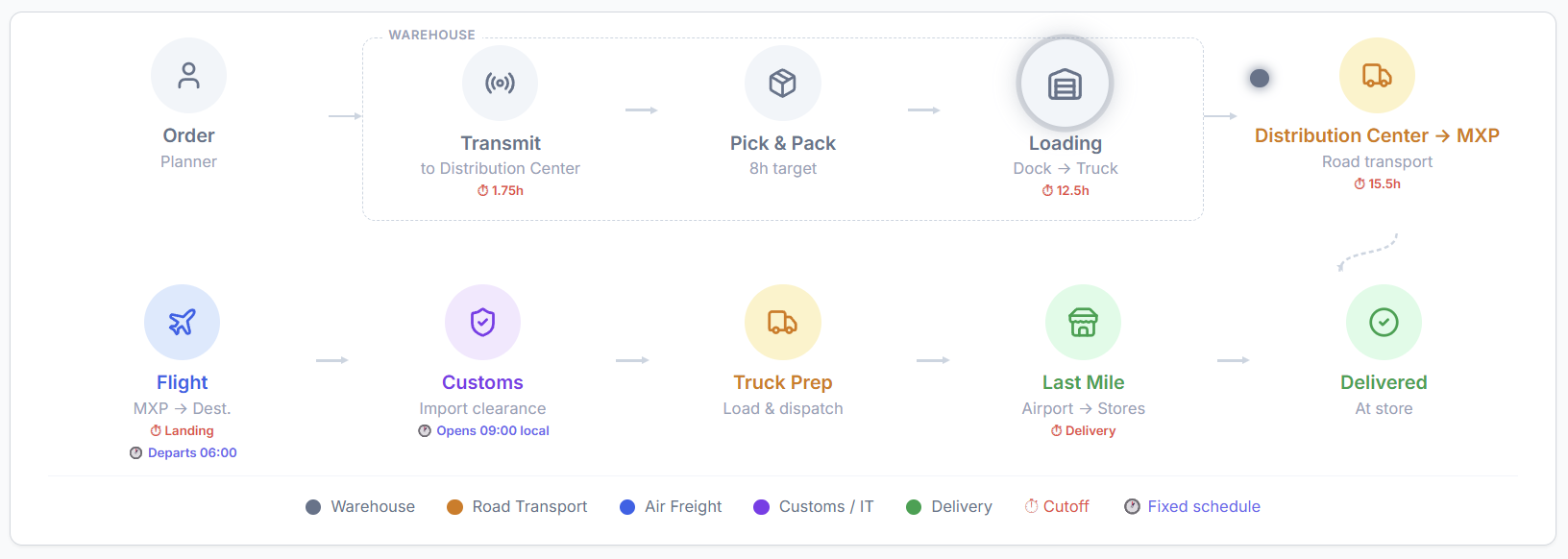Select the Truck Prep truck icon

(x=783, y=323)
